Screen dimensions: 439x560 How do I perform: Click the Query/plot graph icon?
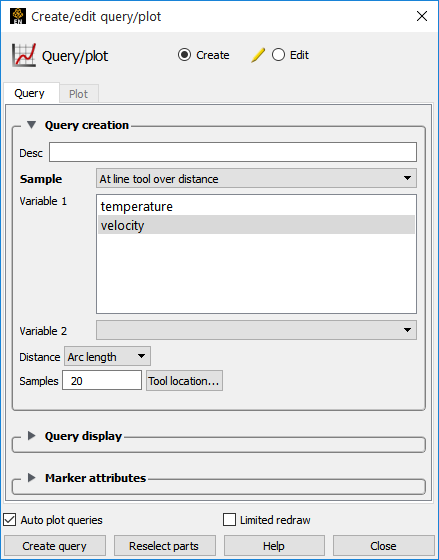[x=24, y=55]
